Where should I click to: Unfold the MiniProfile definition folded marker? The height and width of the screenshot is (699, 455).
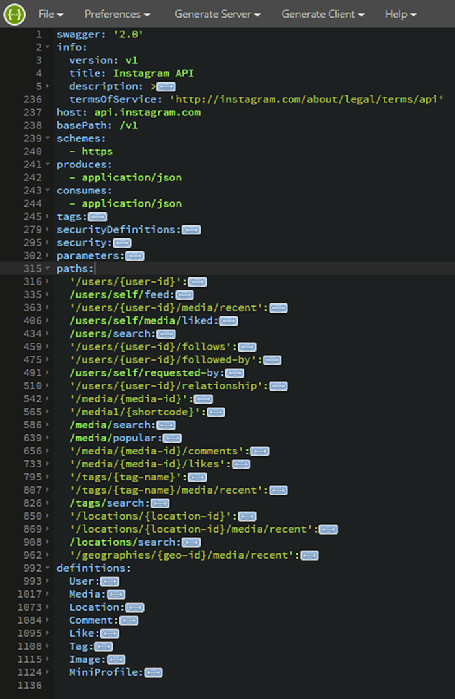tap(153, 673)
